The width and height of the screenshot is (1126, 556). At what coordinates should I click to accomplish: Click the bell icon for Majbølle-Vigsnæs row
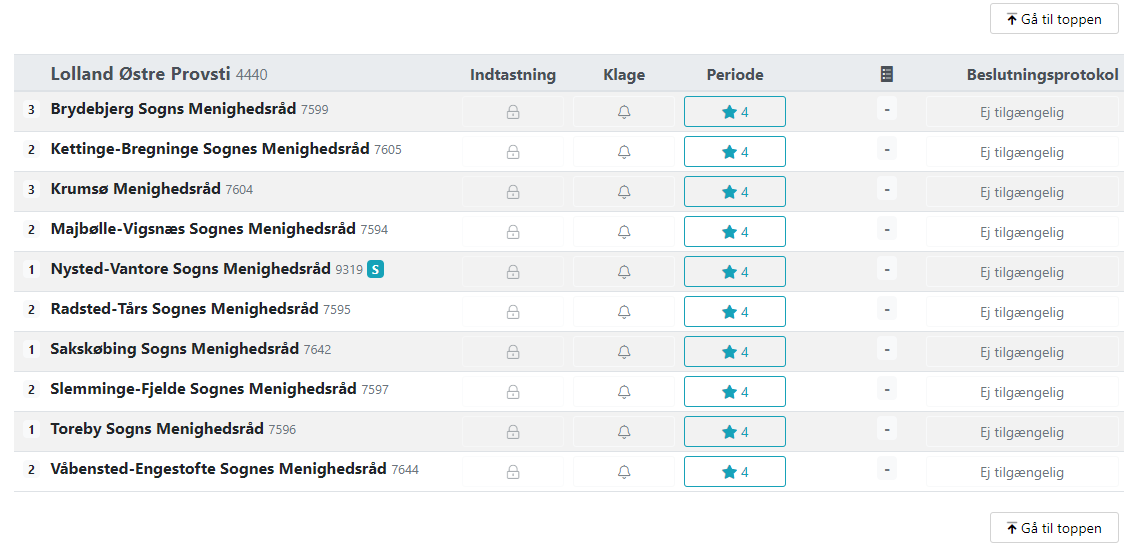point(624,232)
